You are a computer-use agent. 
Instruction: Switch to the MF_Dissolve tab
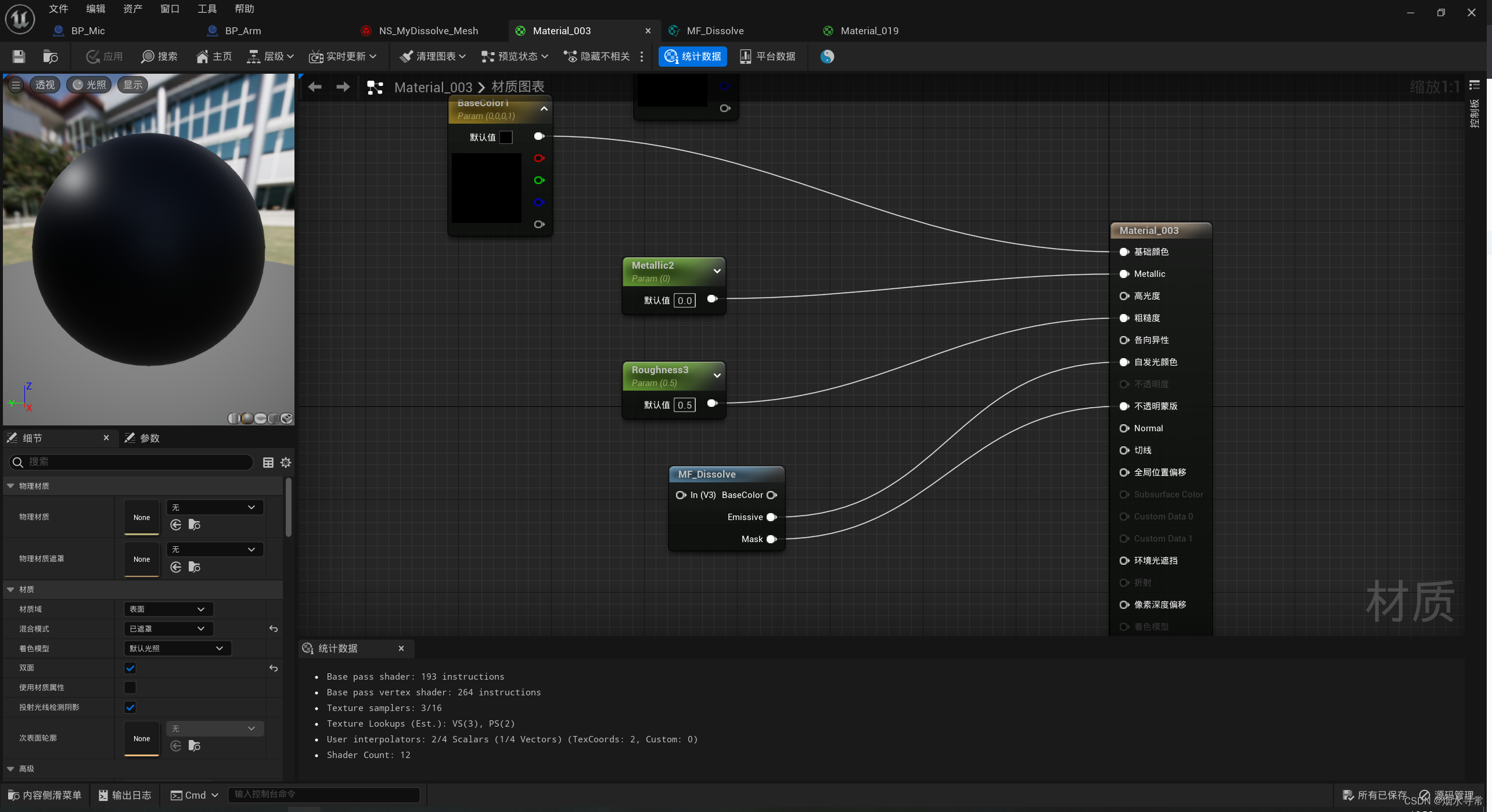[x=714, y=30]
